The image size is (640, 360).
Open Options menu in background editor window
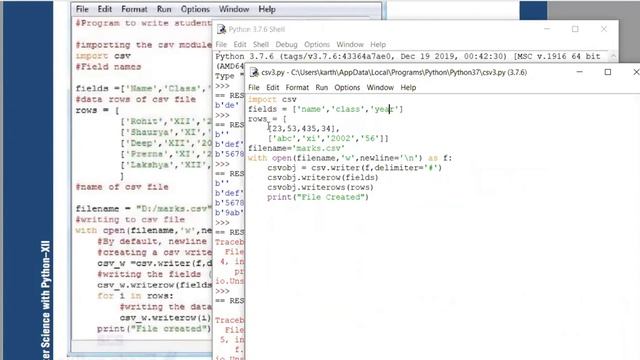click(x=195, y=9)
